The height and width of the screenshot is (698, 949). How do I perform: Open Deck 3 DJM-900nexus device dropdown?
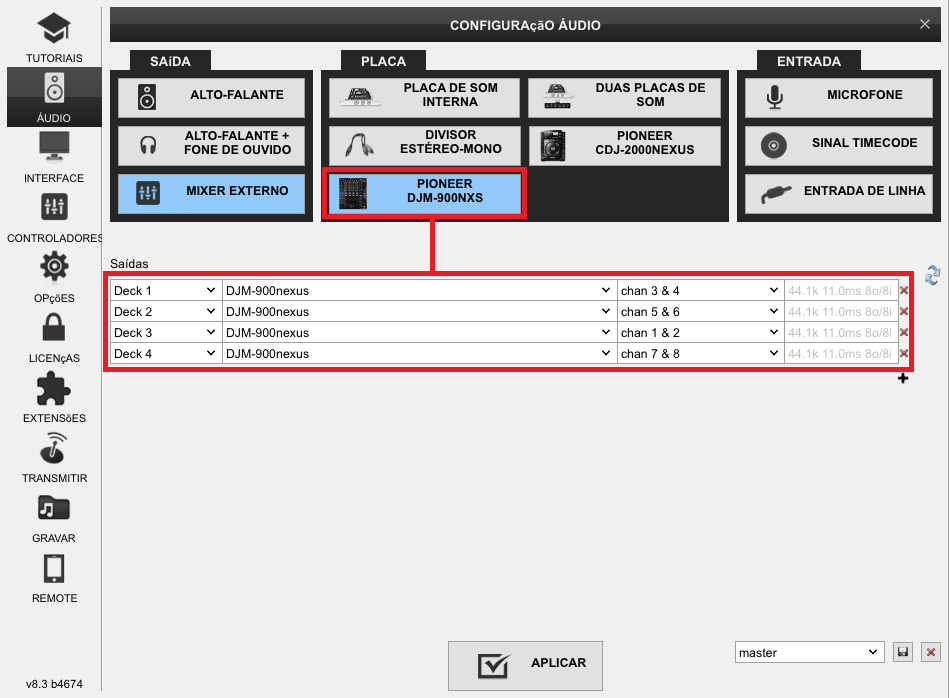(x=419, y=332)
